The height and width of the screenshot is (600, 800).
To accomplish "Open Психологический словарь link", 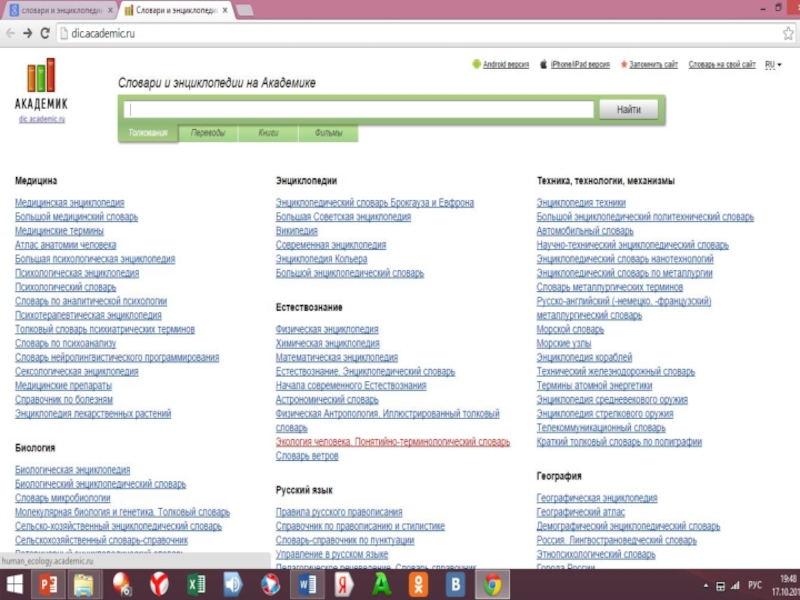I will (x=65, y=287).
